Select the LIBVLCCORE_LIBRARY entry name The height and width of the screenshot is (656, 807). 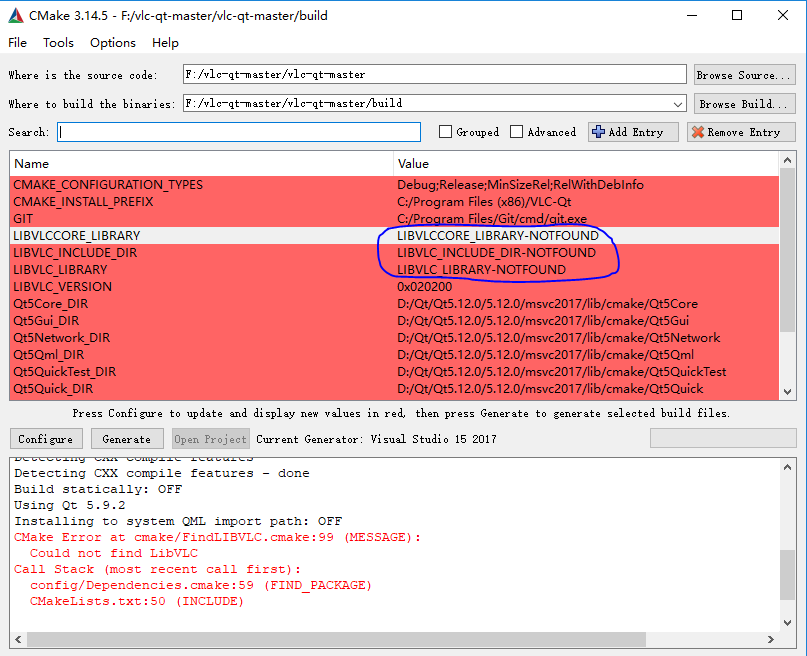tap(77, 236)
